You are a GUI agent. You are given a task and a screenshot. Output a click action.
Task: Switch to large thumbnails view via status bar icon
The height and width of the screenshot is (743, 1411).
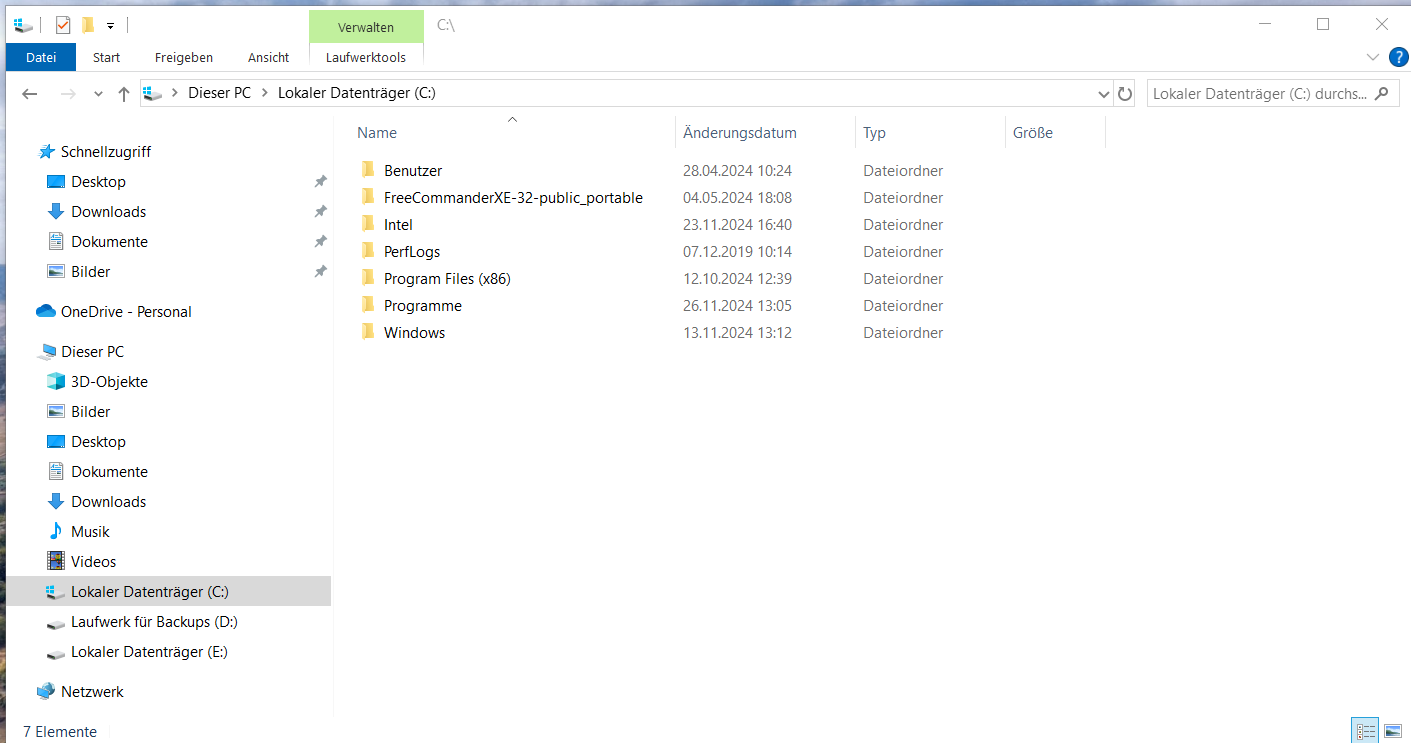1392,731
